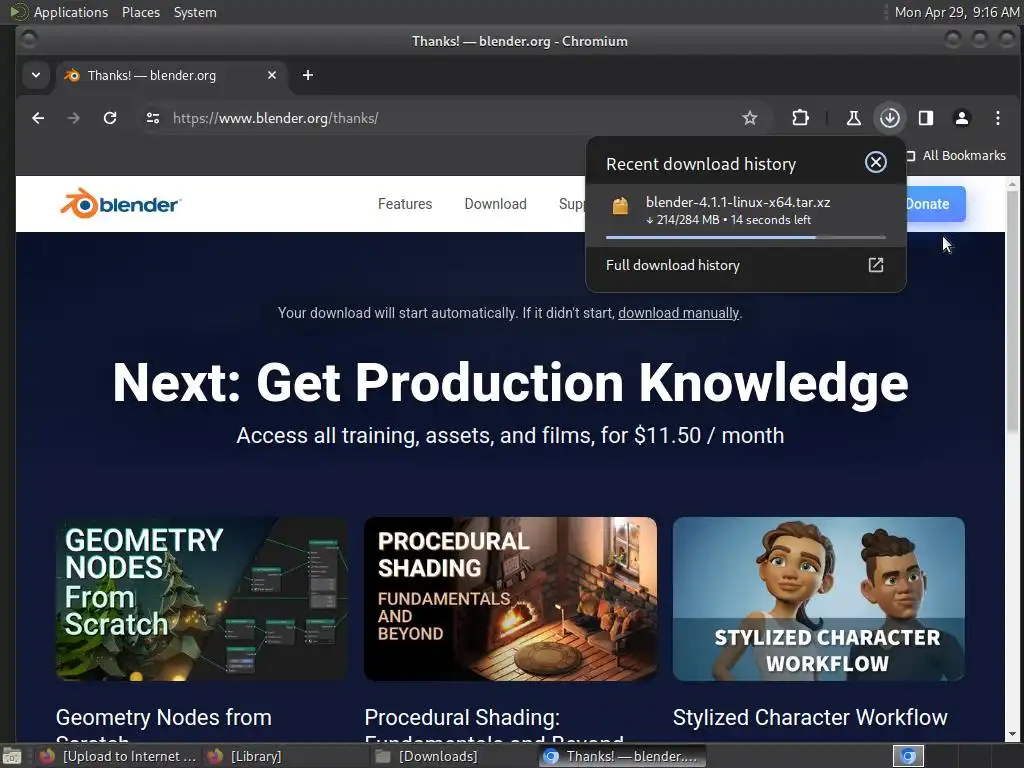The height and width of the screenshot is (768, 1024).
Task: Open the Extensions puzzle icon
Action: point(800,118)
